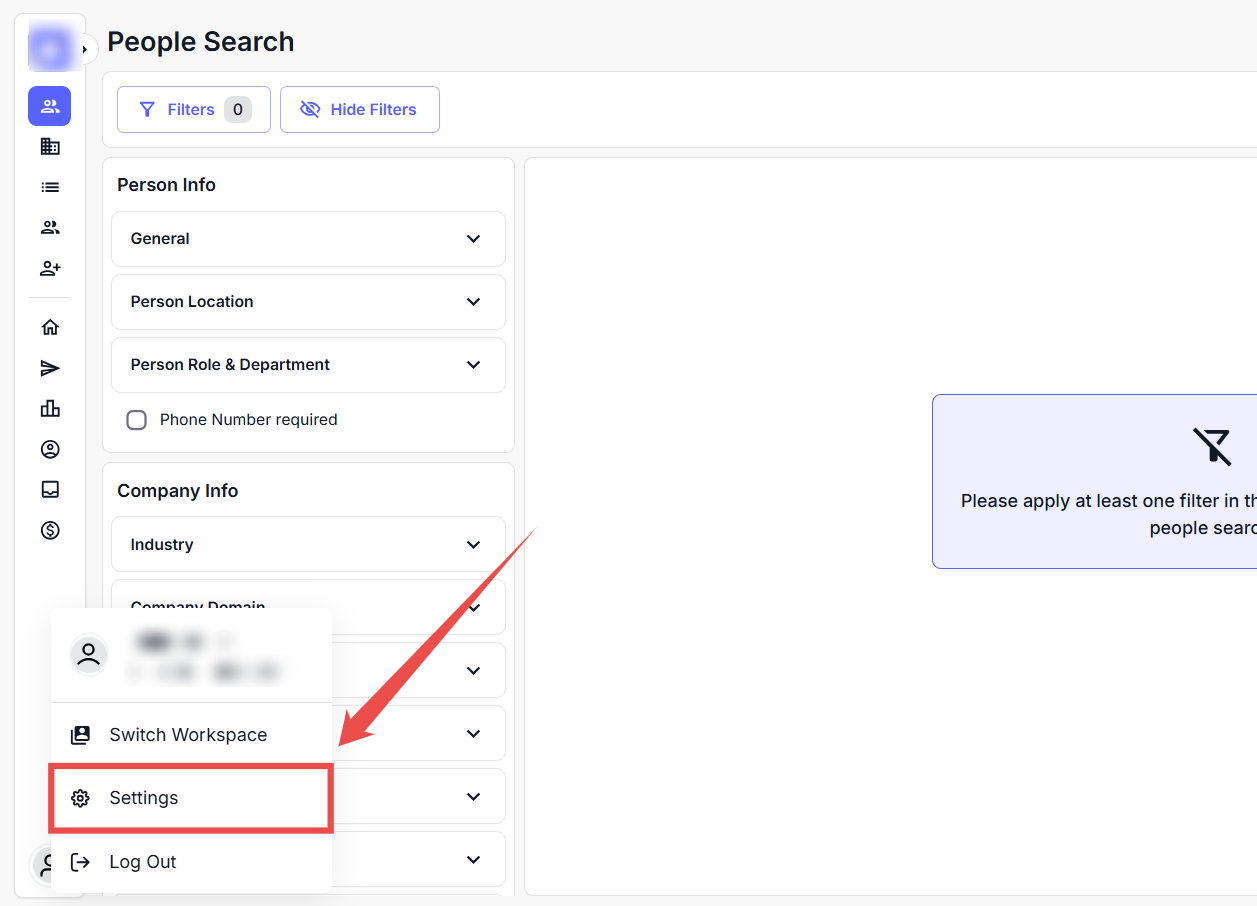
Task: Open the dollar sign billing icon
Action: pos(49,530)
